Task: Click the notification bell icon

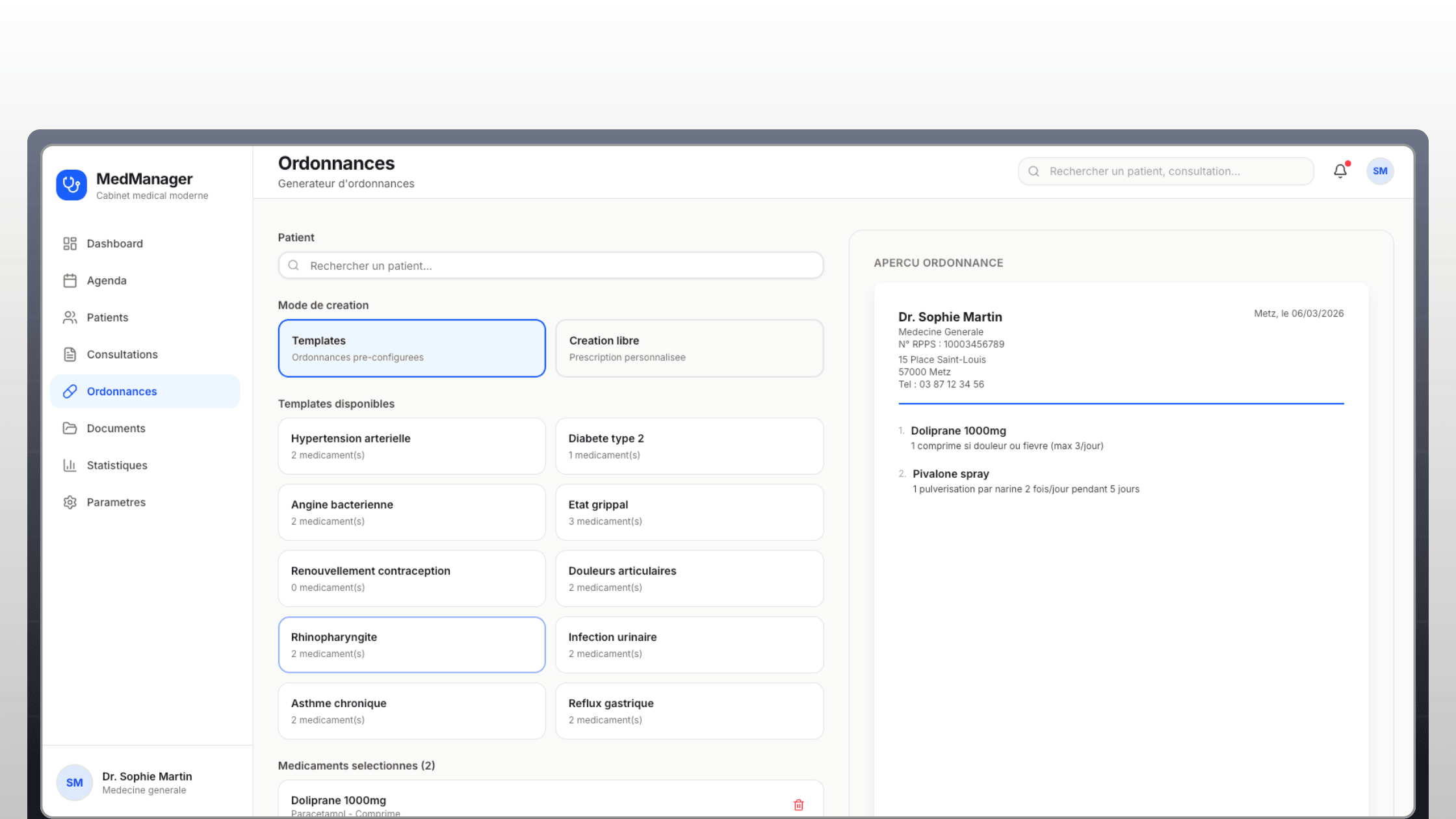Action: [1340, 171]
